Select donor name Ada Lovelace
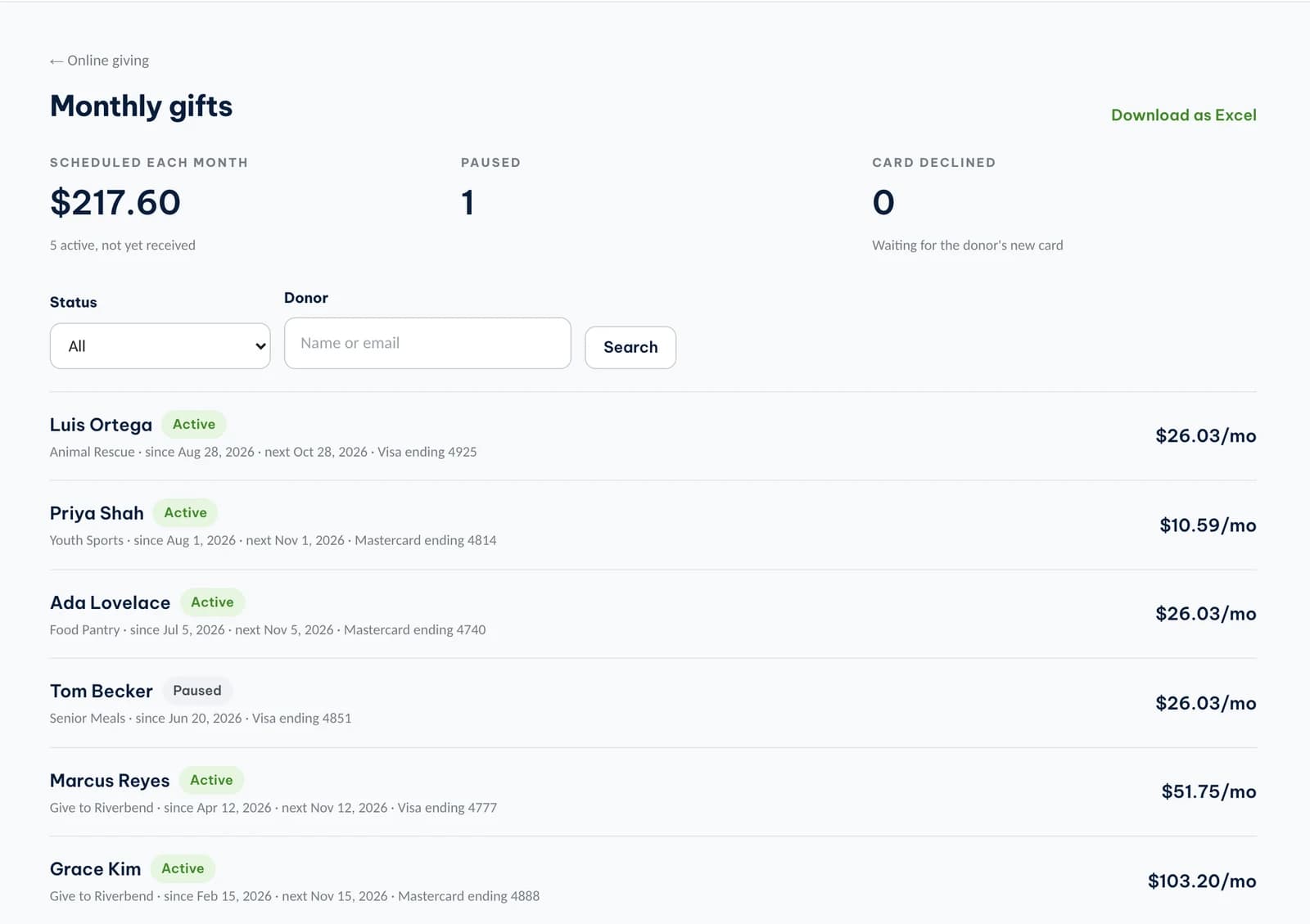The width and height of the screenshot is (1310, 924). pos(110,602)
